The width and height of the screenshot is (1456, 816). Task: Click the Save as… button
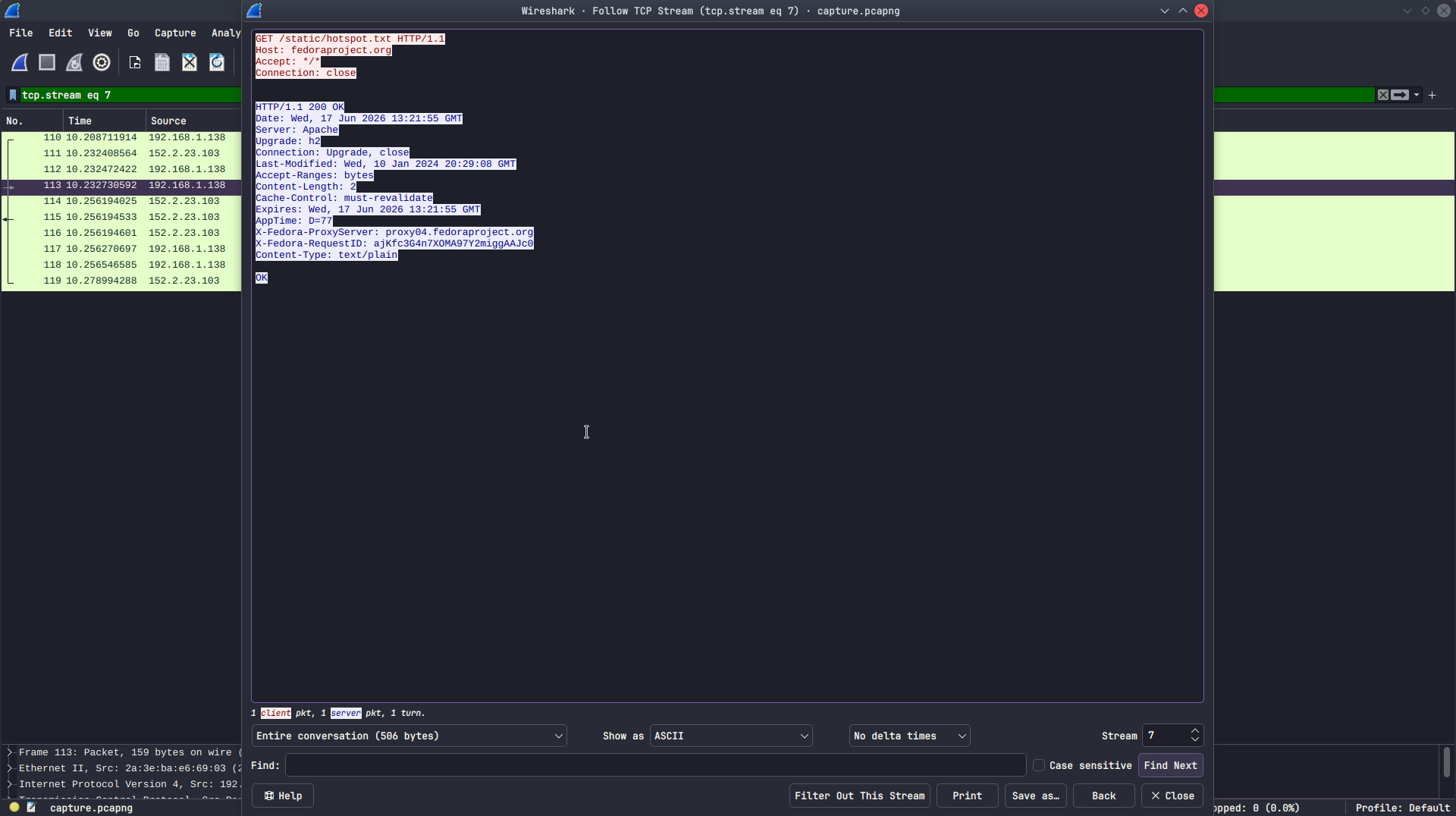coord(1035,796)
